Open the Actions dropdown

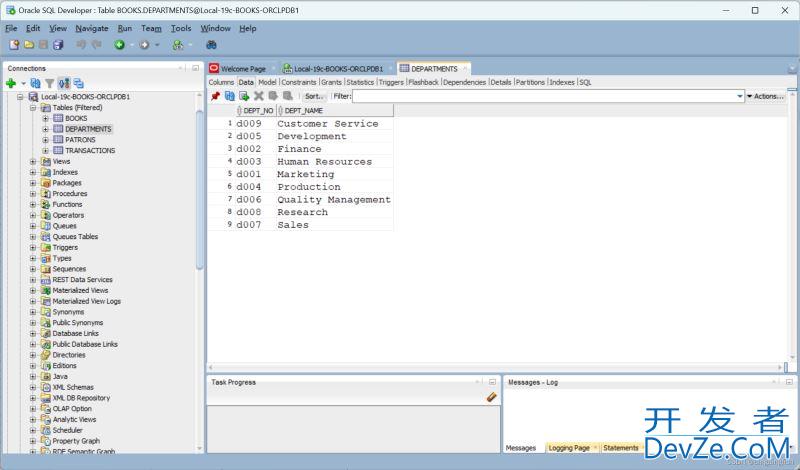pyautogui.click(x=765, y=96)
